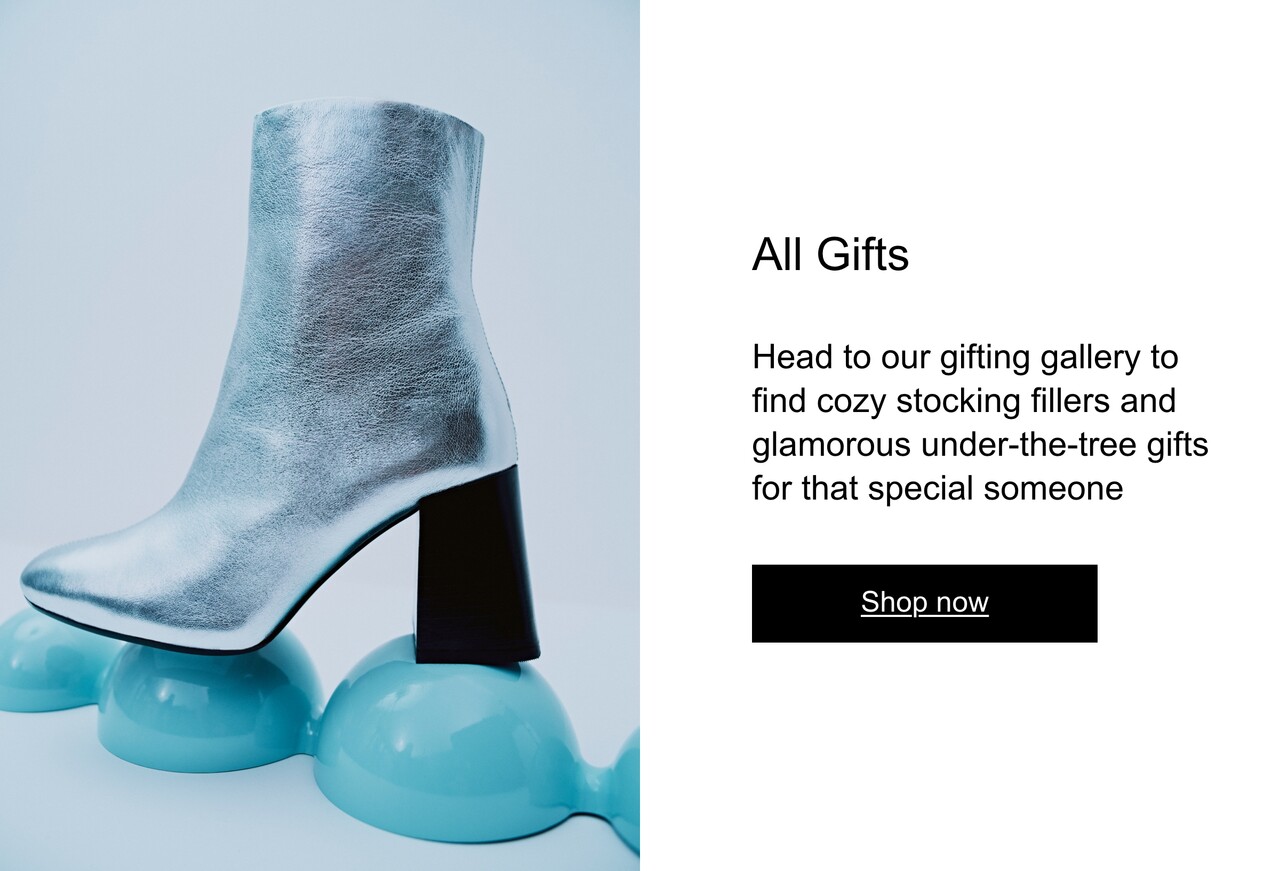Click the pale blue backdrop above the boot

(x=320, y=45)
